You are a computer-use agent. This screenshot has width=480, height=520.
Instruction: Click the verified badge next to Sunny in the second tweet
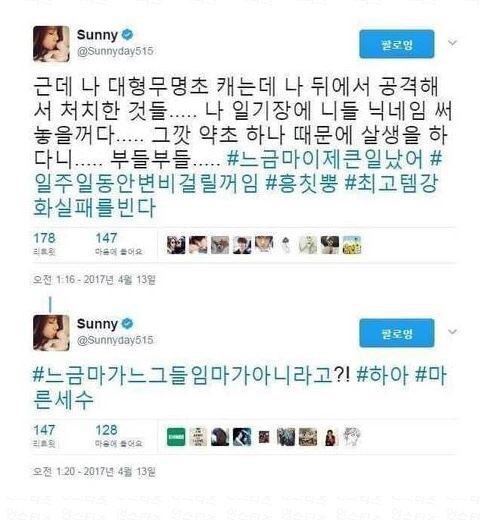127,323
